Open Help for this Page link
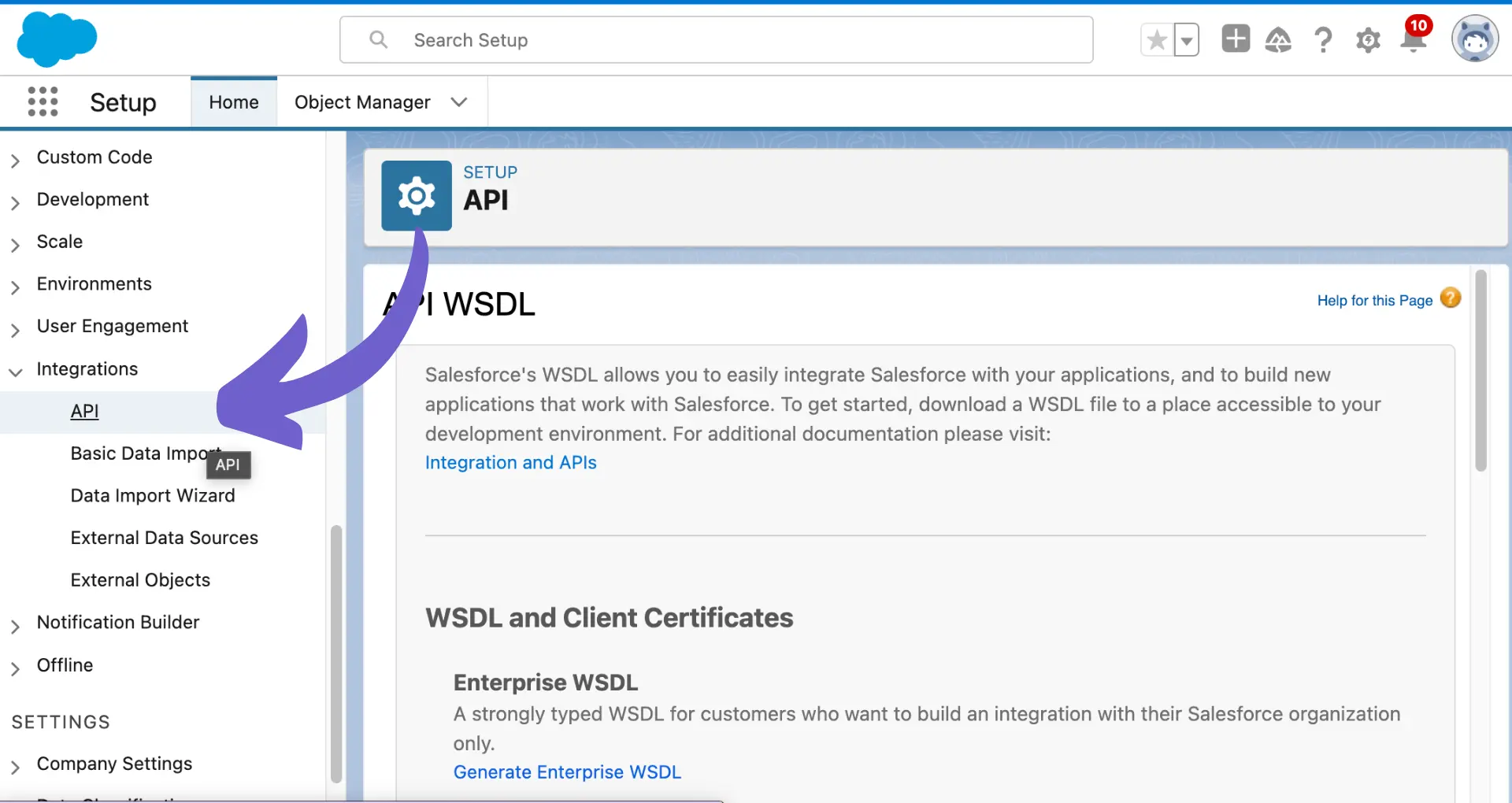 1375,301
